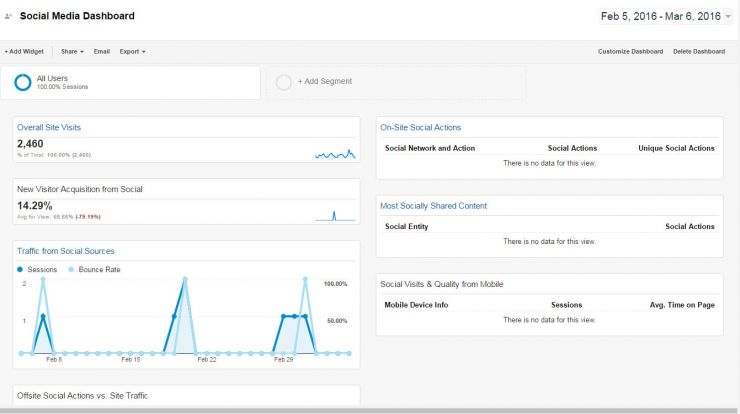Open the Overall Site Visits widget title

click(49, 127)
